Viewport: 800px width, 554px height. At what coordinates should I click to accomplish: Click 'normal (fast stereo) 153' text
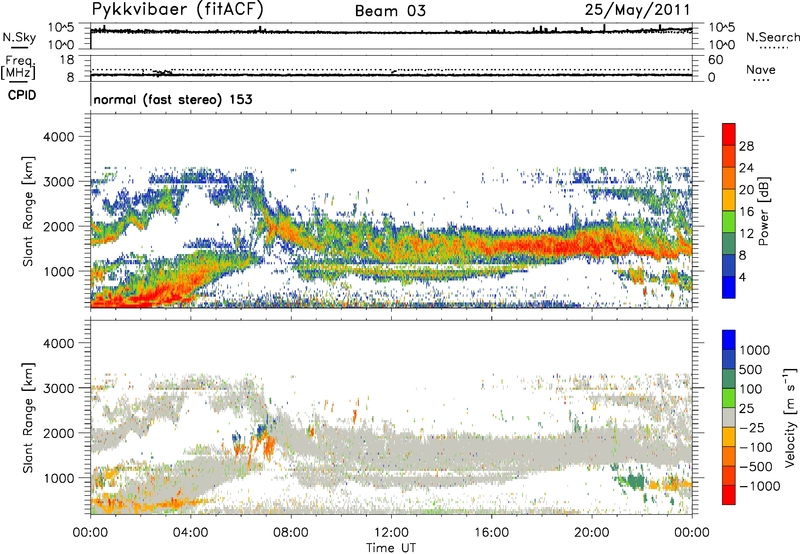(173, 99)
